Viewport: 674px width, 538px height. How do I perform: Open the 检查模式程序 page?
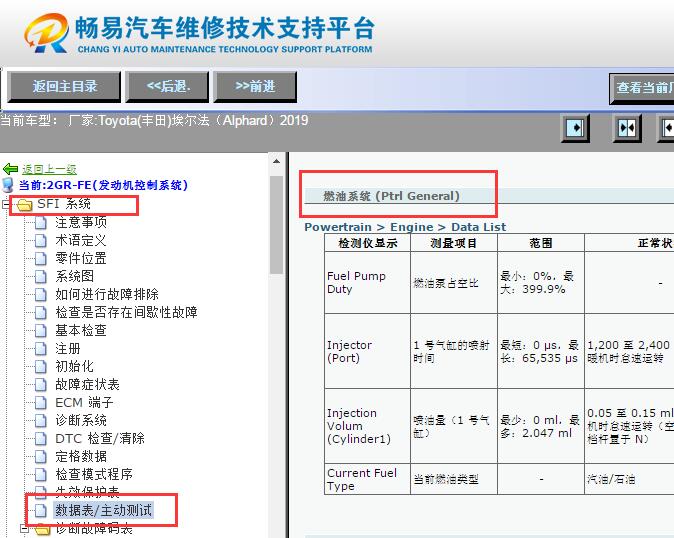94,475
